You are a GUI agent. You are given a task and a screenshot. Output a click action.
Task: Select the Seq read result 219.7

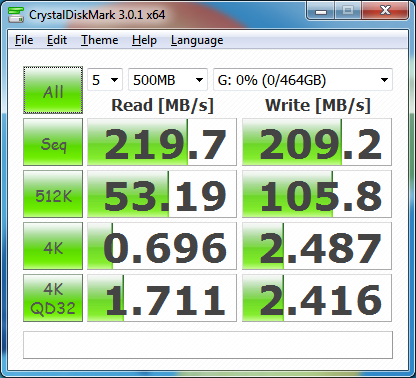pos(162,142)
